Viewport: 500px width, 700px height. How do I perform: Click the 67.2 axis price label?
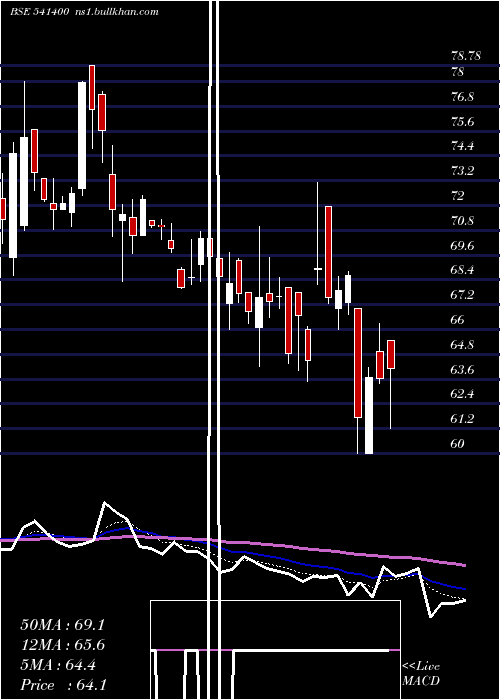462,295
